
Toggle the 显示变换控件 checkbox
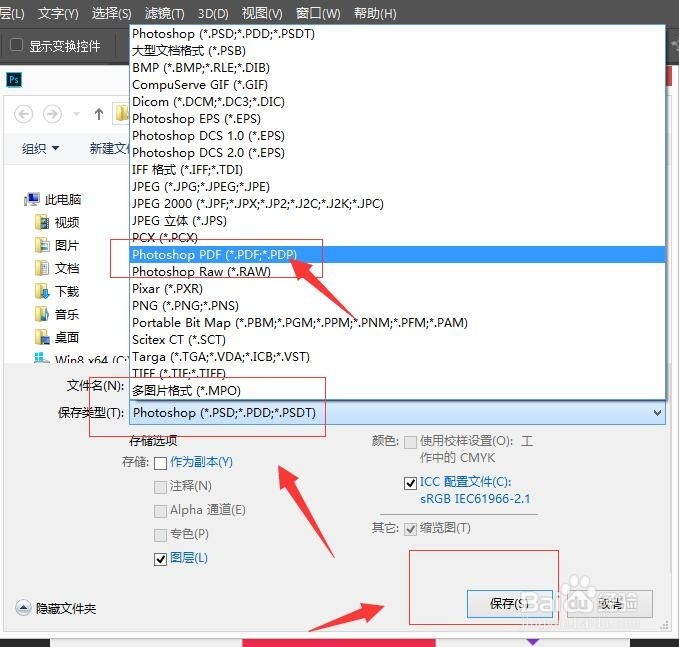pyautogui.click(x=16, y=45)
